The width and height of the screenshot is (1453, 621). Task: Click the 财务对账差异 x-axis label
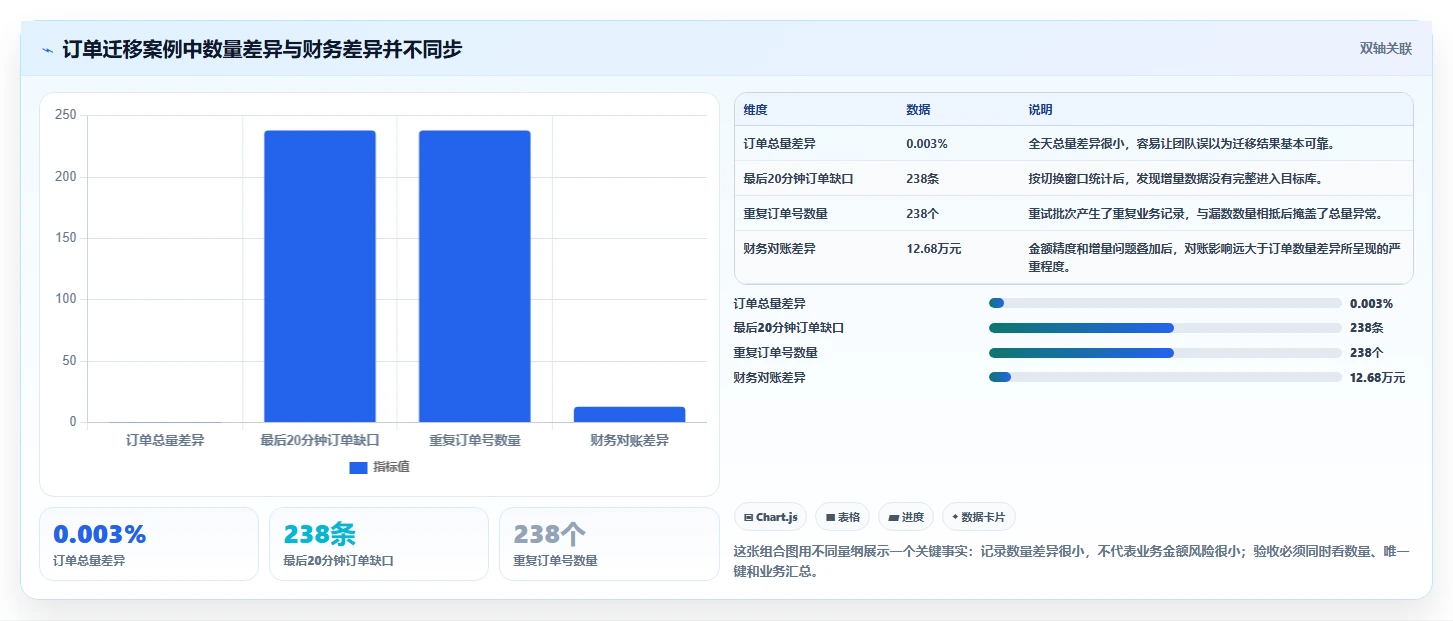[629, 440]
